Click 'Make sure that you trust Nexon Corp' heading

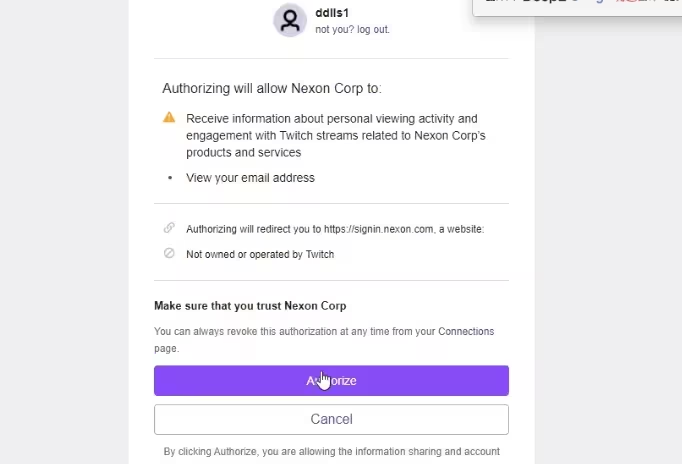[250, 306]
